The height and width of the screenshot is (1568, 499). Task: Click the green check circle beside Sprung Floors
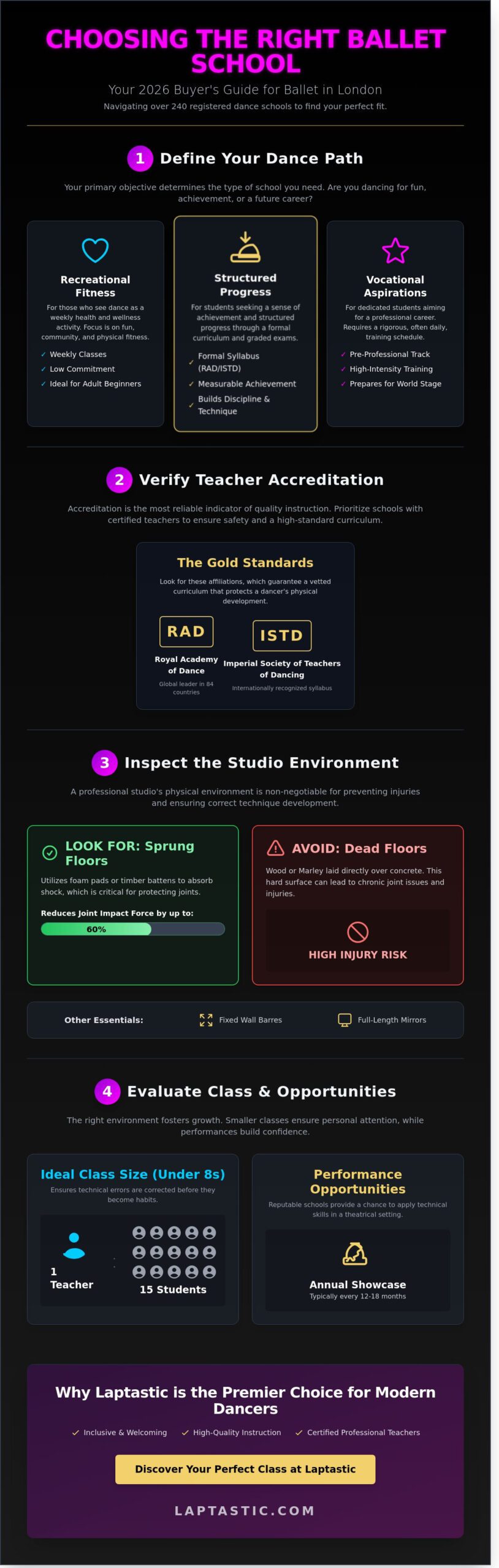click(50, 852)
